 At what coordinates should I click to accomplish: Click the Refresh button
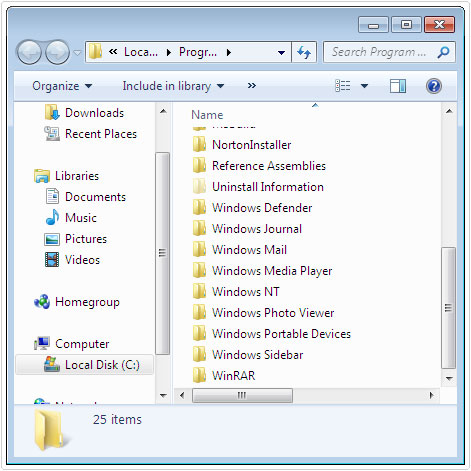point(304,52)
